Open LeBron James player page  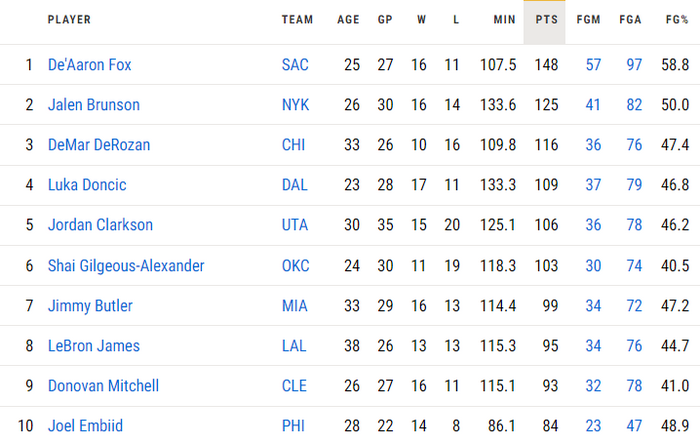[94, 346]
